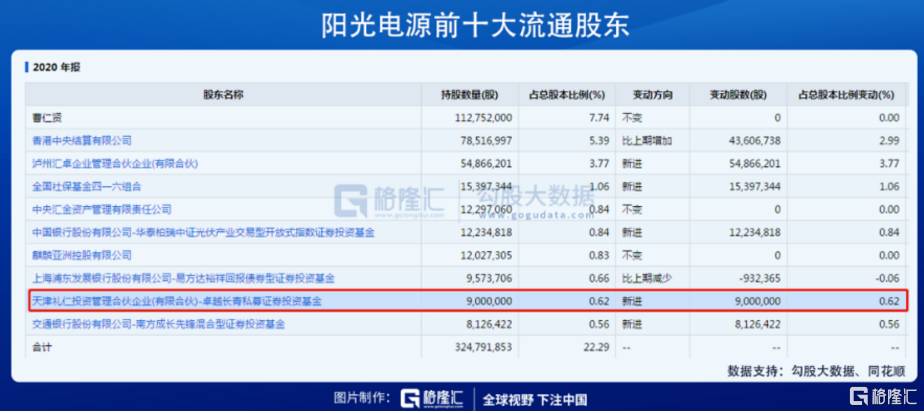
Task: Click the 占总股本比例(%) column header
Action: [x=567, y=95]
